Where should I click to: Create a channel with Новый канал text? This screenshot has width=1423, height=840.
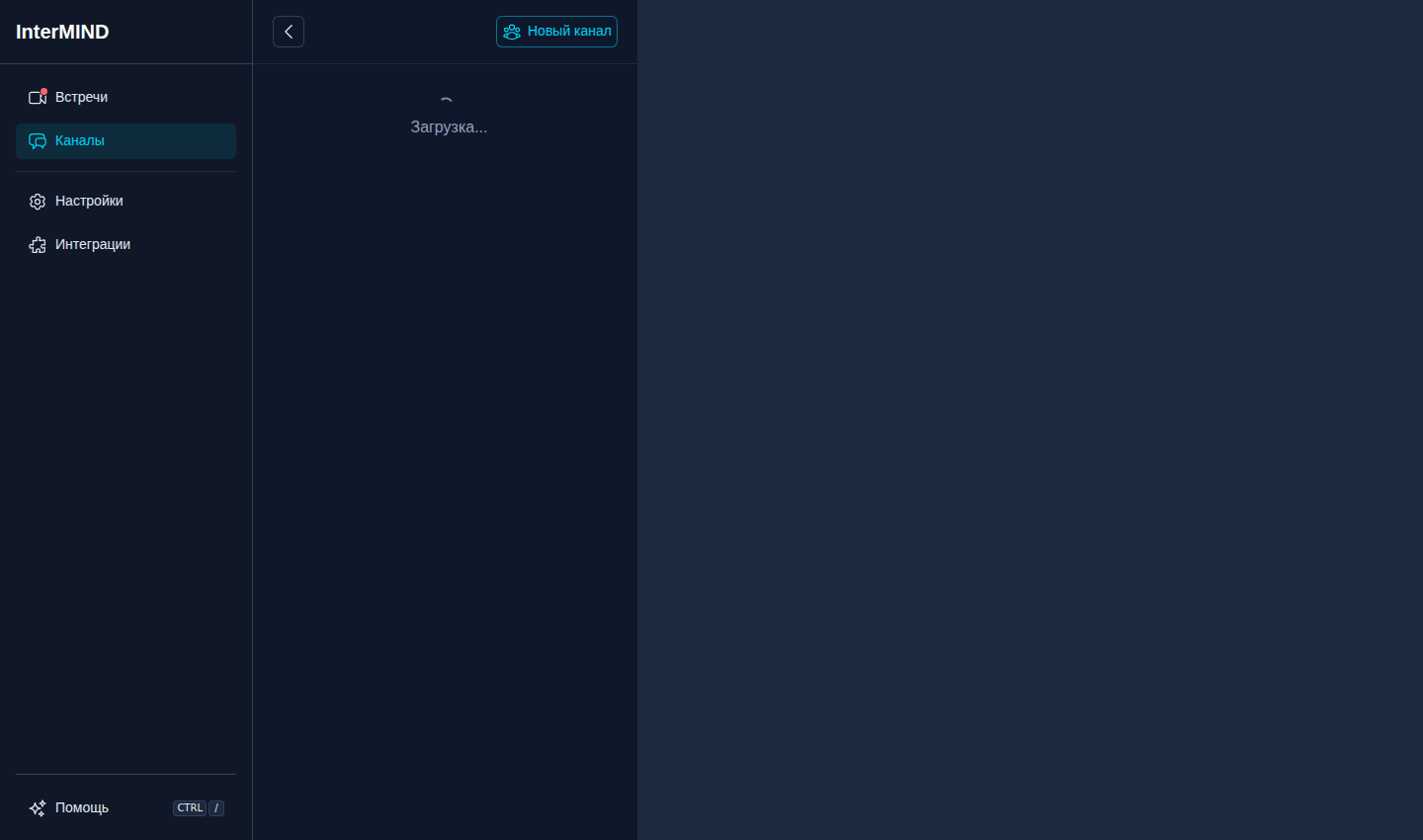pyautogui.click(x=569, y=31)
